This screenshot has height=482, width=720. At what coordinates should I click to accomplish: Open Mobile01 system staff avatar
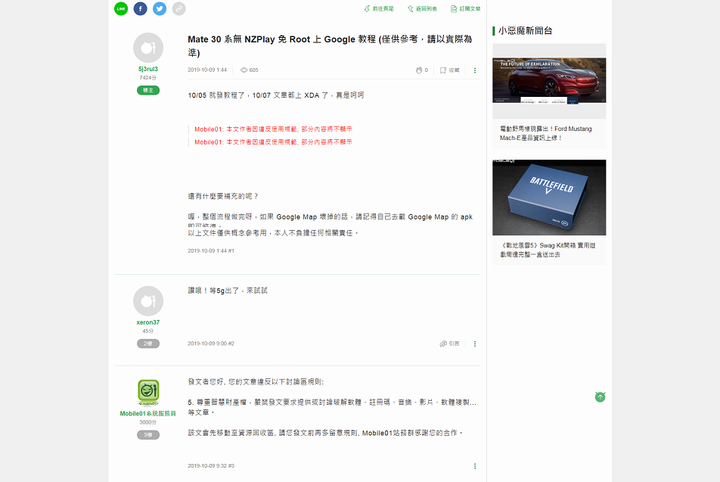[148, 392]
